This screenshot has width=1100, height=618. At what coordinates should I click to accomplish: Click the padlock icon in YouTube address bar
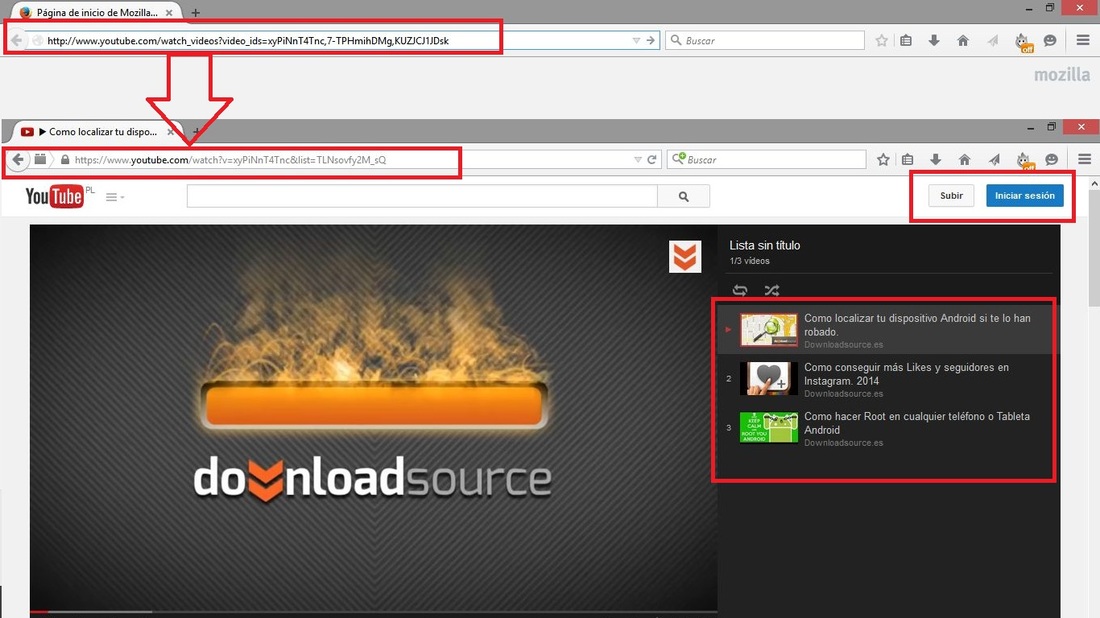point(65,160)
